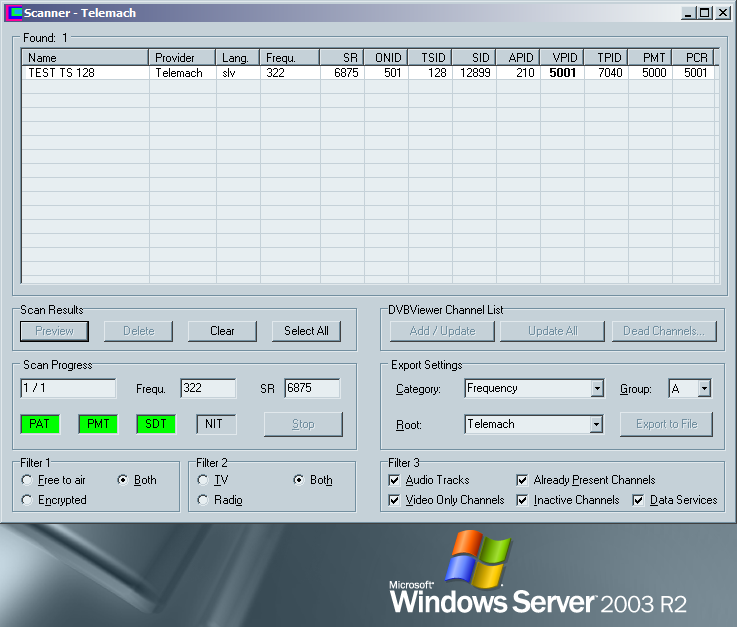Maximize the Scanner window
This screenshot has height=627, width=737.
tap(705, 13)
